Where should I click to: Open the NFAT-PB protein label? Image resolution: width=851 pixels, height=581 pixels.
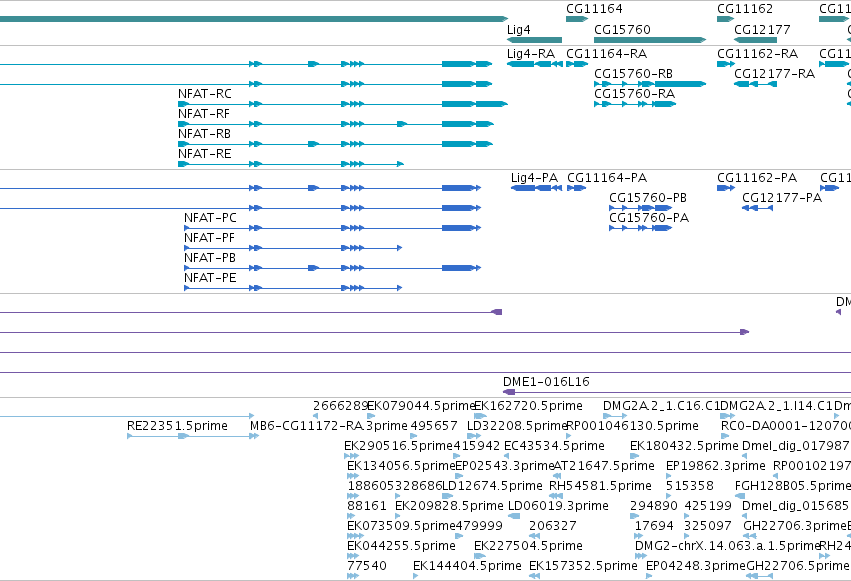point(209,258)
